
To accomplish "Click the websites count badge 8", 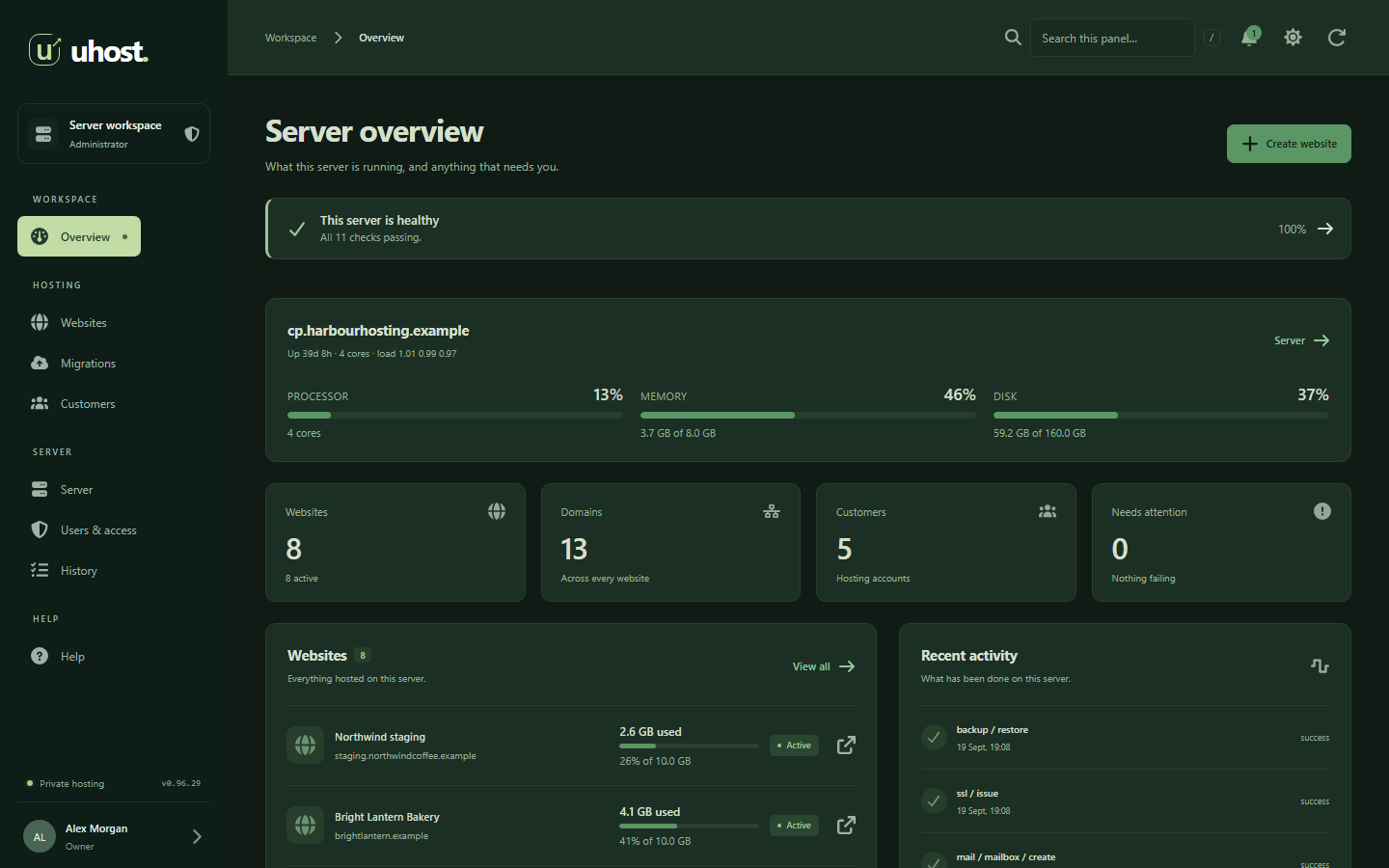I will pos(363,655).
